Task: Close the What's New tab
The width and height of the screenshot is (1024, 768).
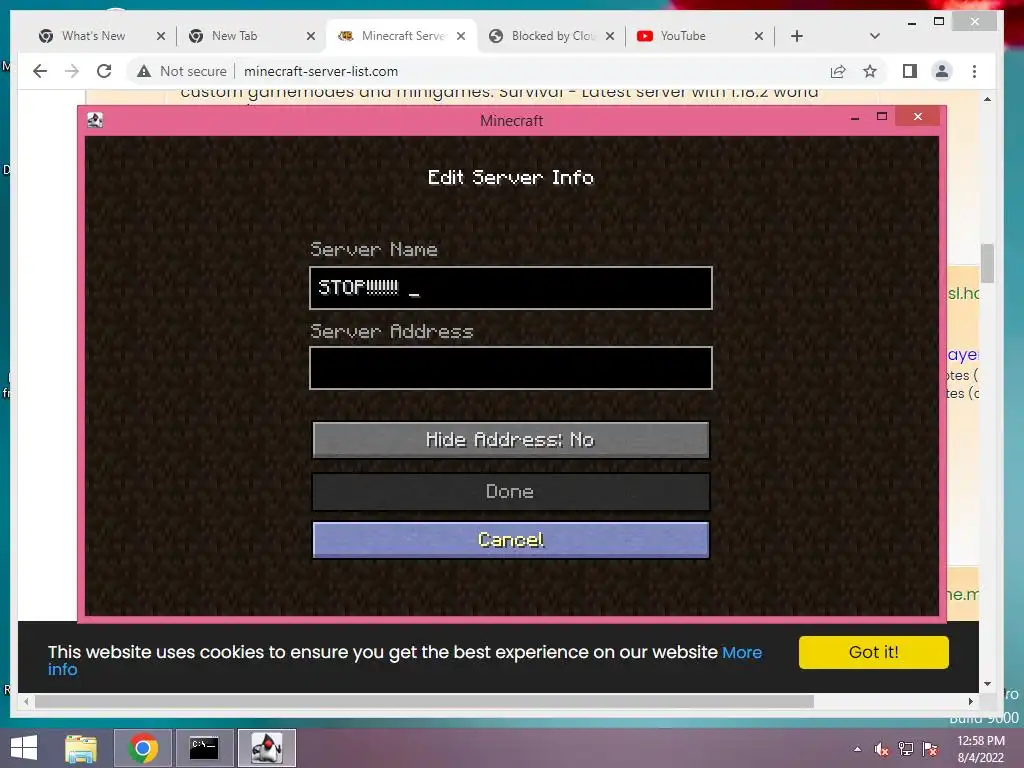Action: 161,36
